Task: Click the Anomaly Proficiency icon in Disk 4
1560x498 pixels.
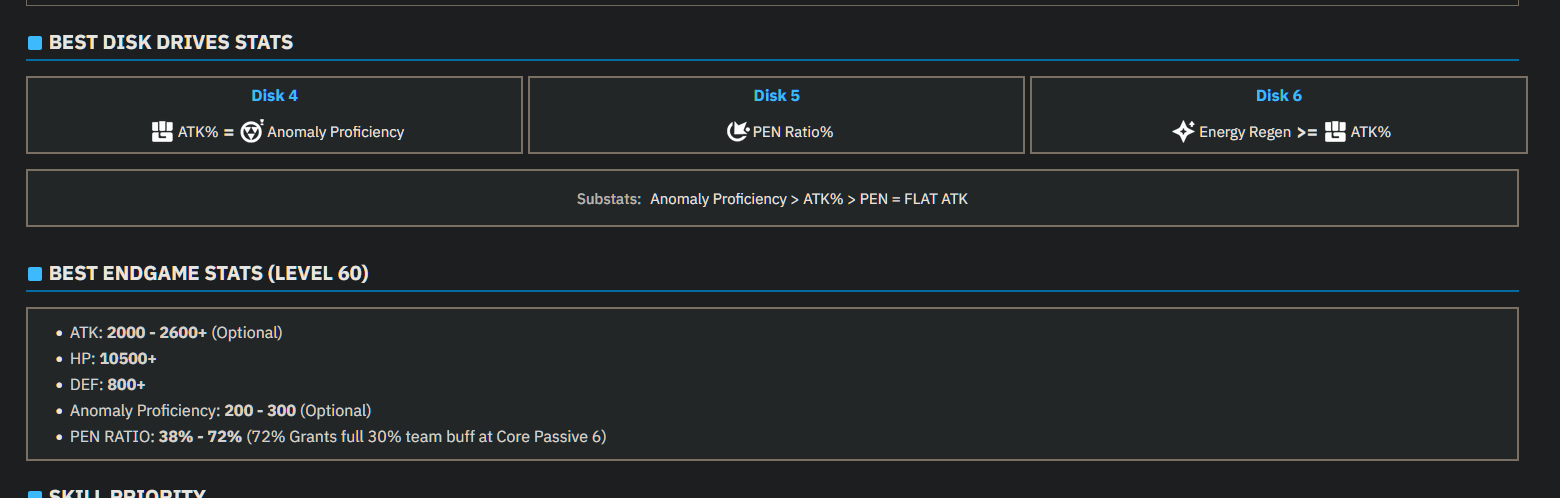Action: coord(252,131)
